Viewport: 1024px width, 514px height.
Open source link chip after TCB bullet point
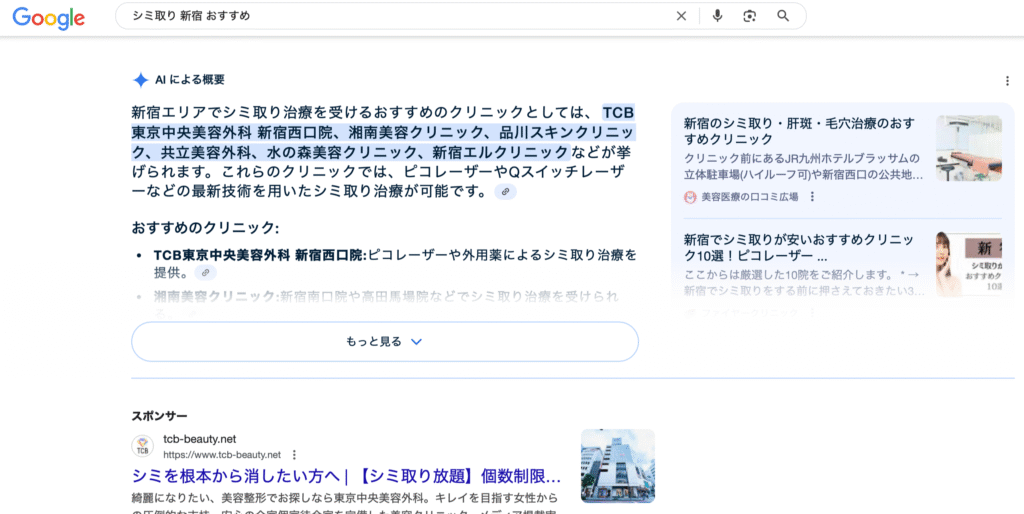point(205,272)
